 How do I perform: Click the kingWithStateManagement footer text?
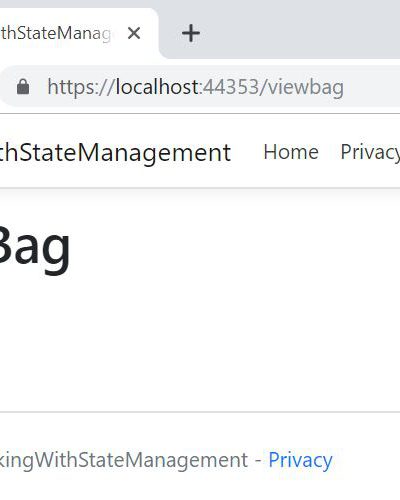point(124,461)
